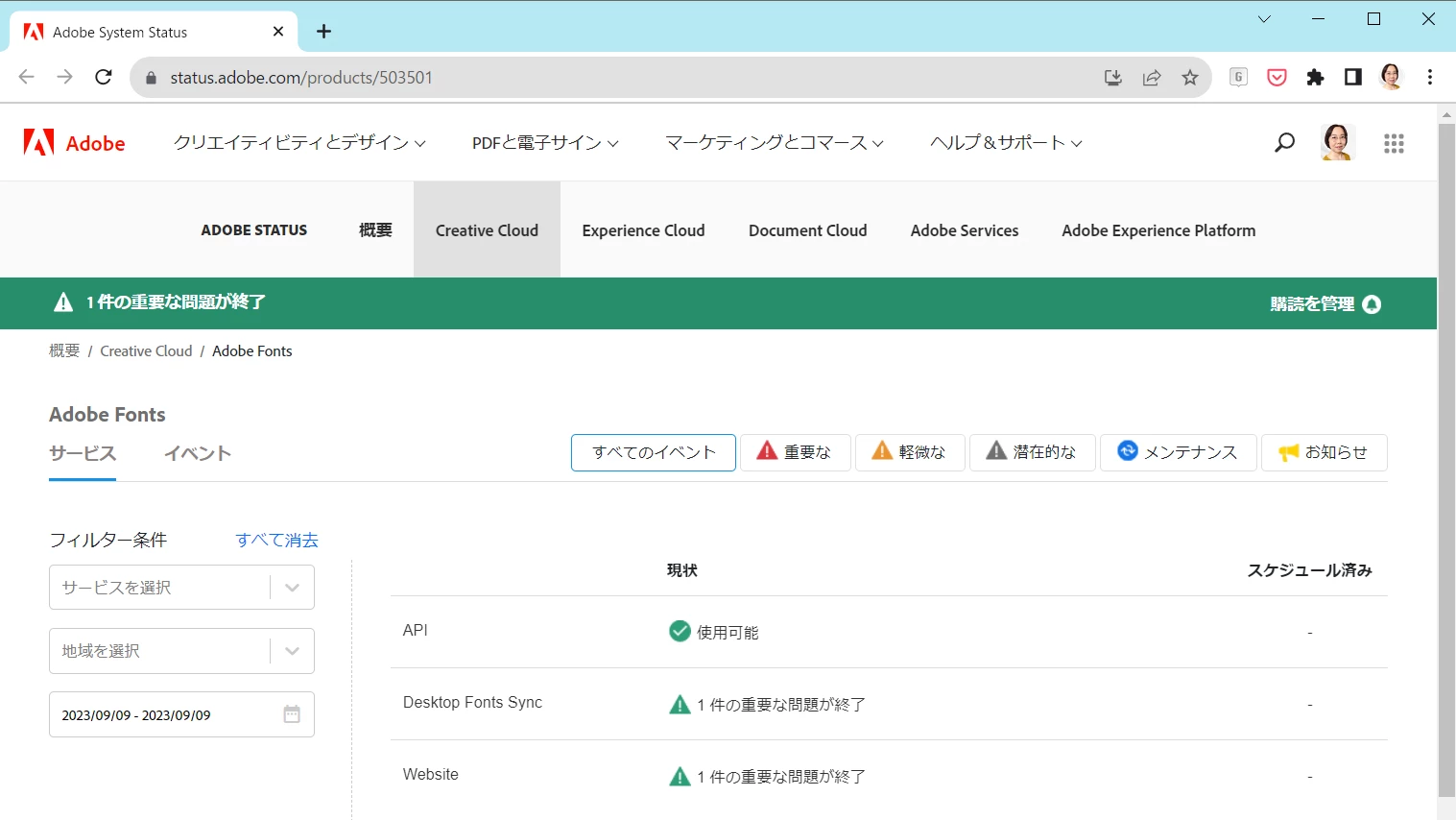Click ADOBE STATUS navigation item
Image resolution: width=1456 pixels, height=820 pixels.
coord(254,230)
